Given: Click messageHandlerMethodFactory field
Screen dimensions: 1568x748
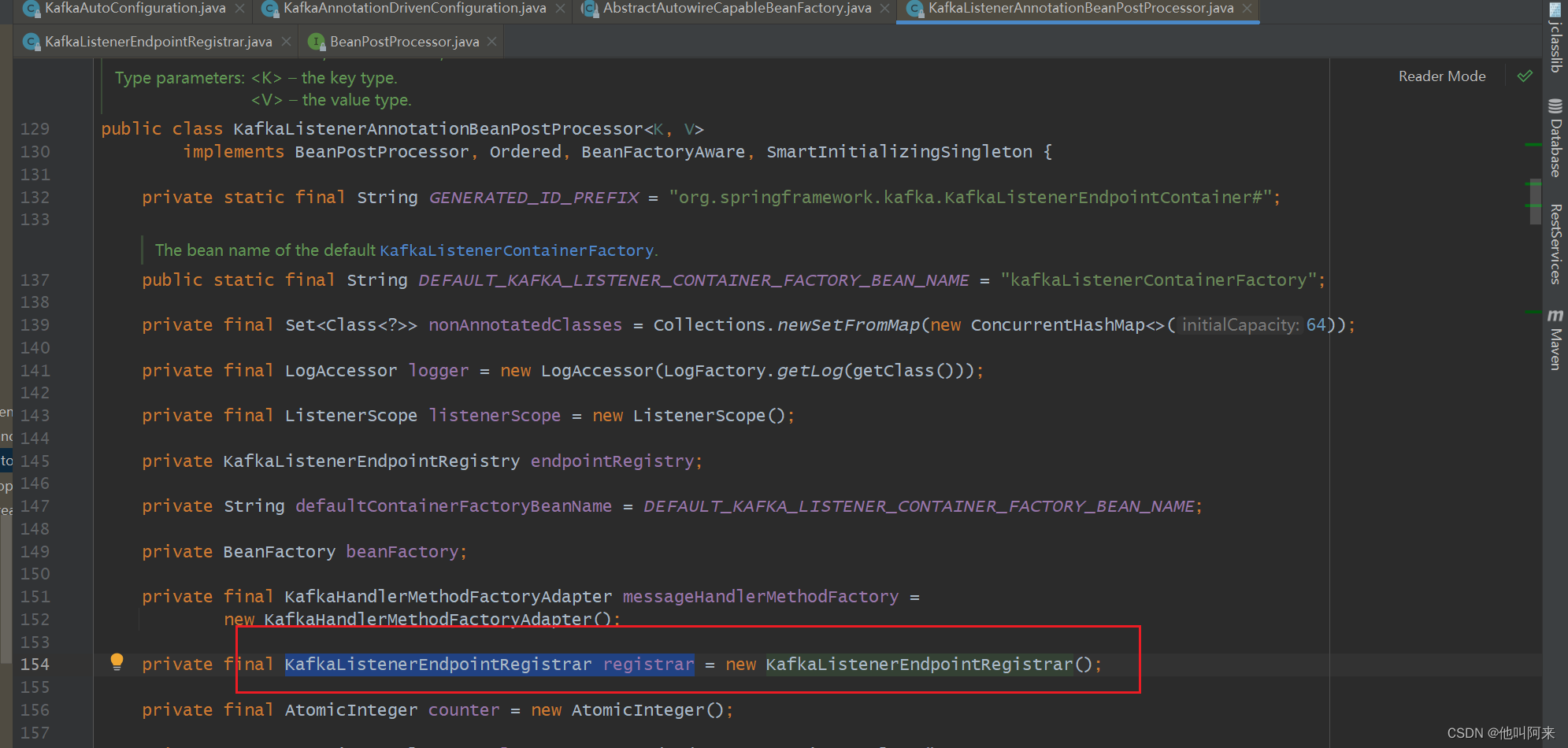Looking at the screenshot, I should tap(761, 597).
